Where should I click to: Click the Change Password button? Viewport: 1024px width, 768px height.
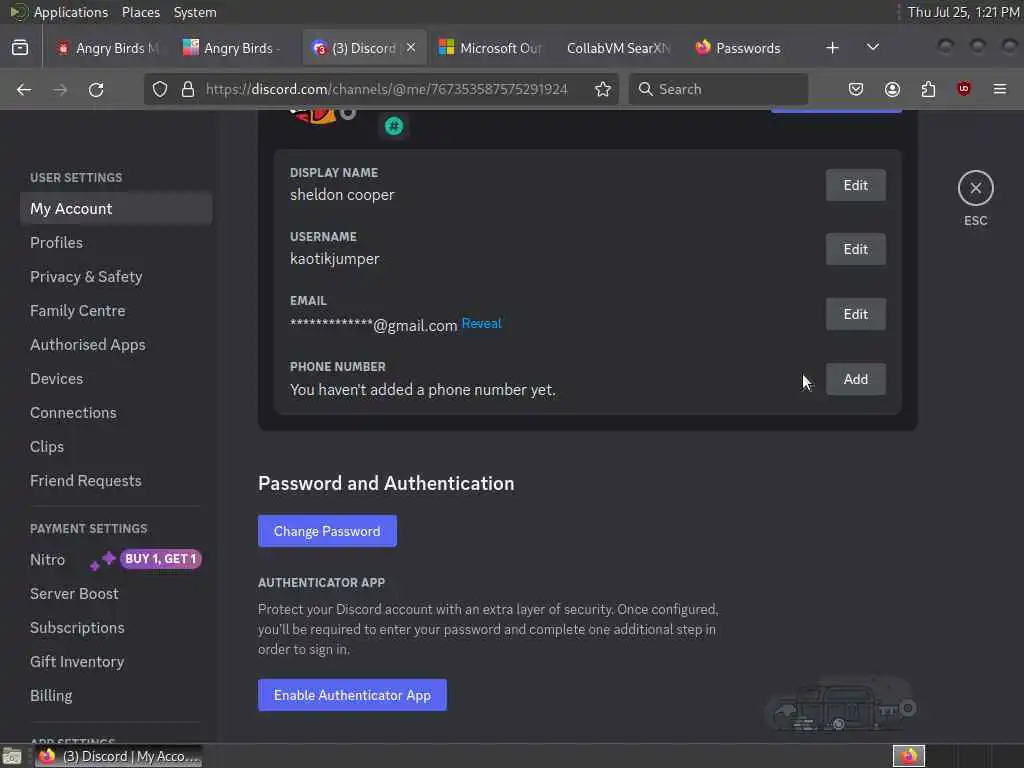point(327,531)
